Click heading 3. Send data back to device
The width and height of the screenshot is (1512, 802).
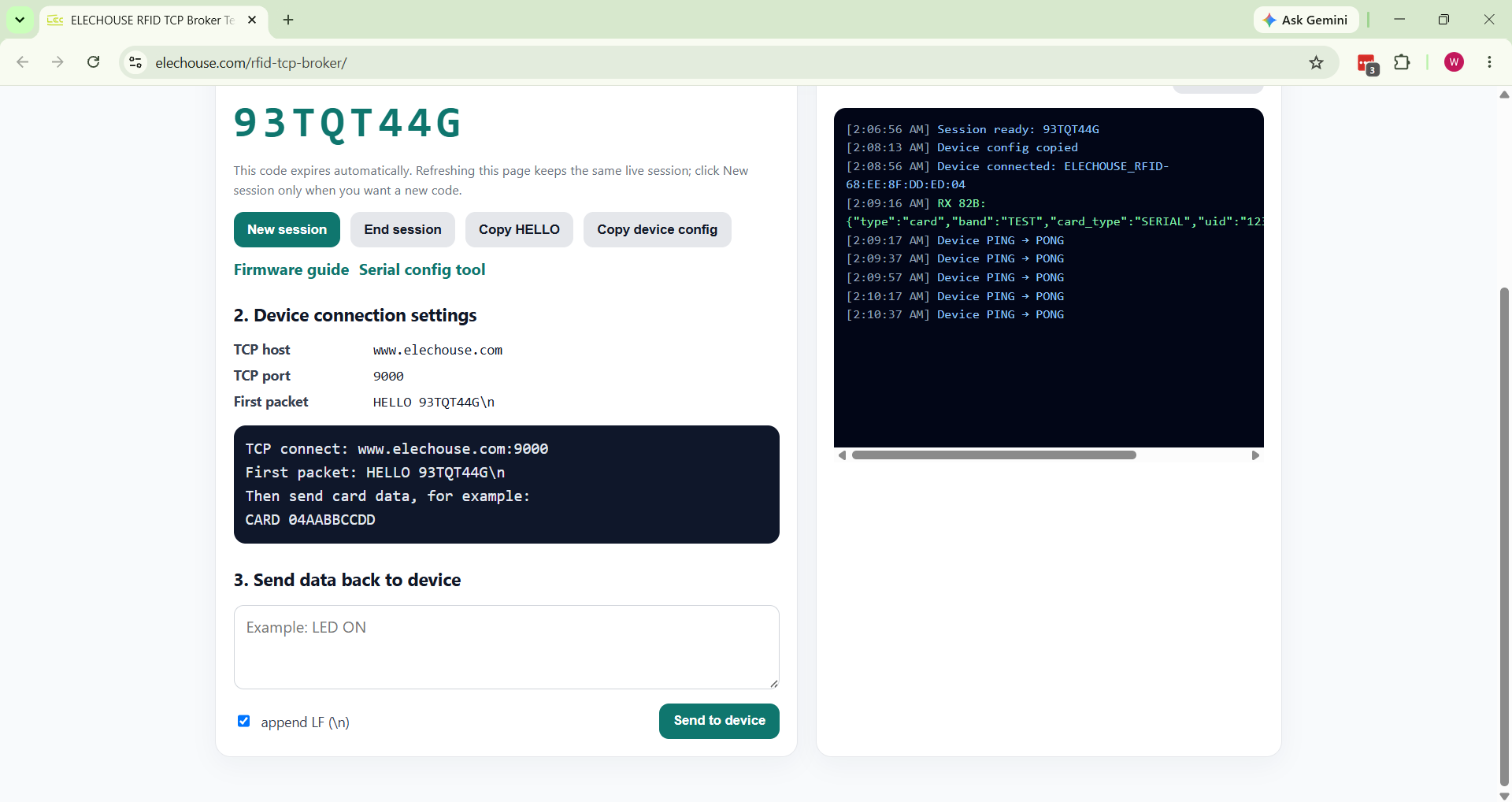point(347,580)
